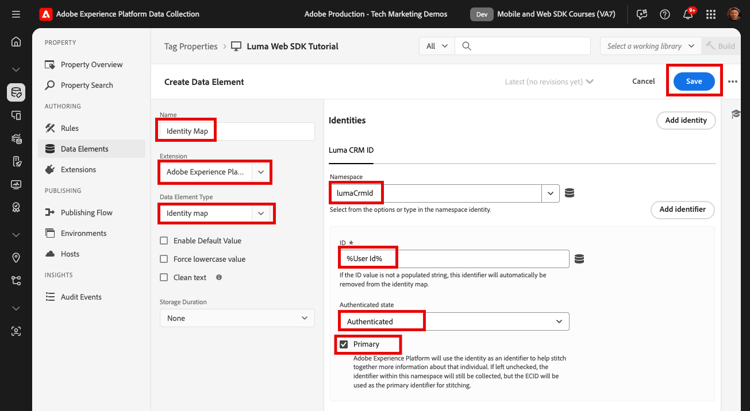
Task: Go to Tag Properties breadcrumb
Action: [191, 46]
